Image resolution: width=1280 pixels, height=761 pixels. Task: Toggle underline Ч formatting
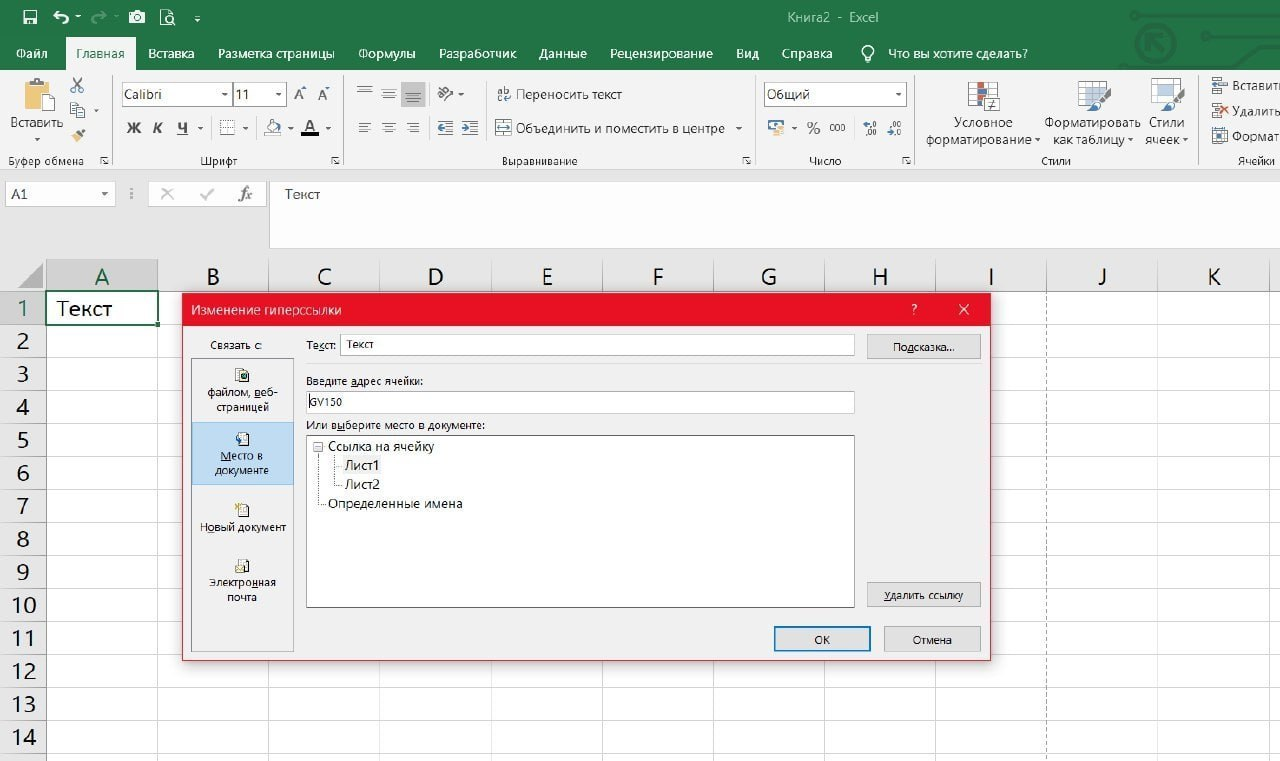click(182, 128)
